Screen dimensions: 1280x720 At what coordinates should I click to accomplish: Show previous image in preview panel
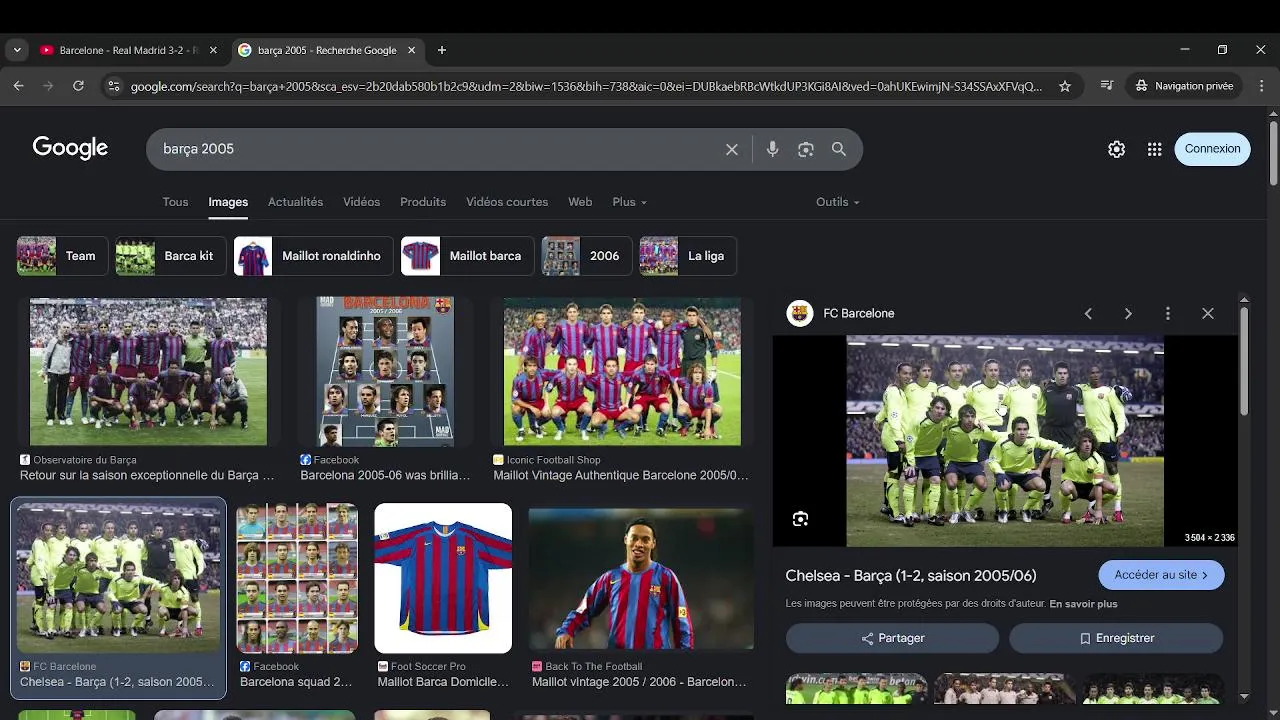click(x=1088, y=313)
